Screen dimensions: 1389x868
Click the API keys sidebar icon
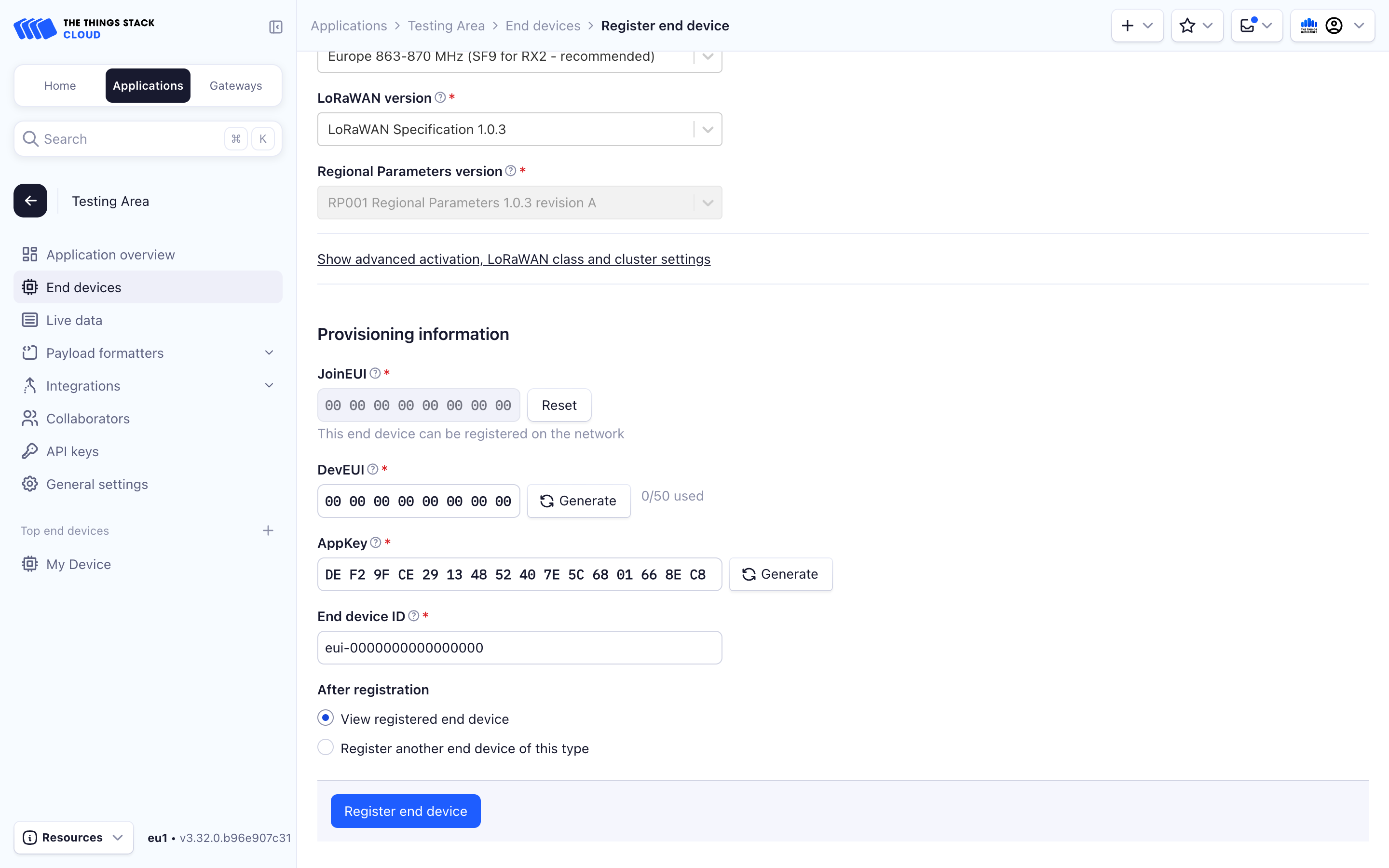tap(31, 450)
